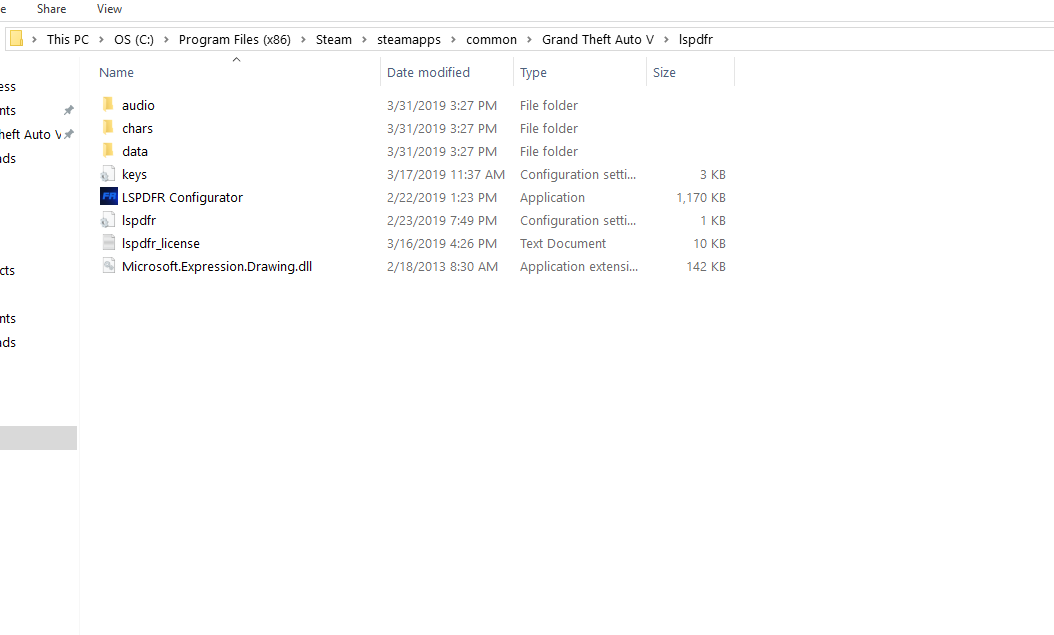Select the Microsoft.Expression.Drawing.dll file icon

(x=109, y=265)
